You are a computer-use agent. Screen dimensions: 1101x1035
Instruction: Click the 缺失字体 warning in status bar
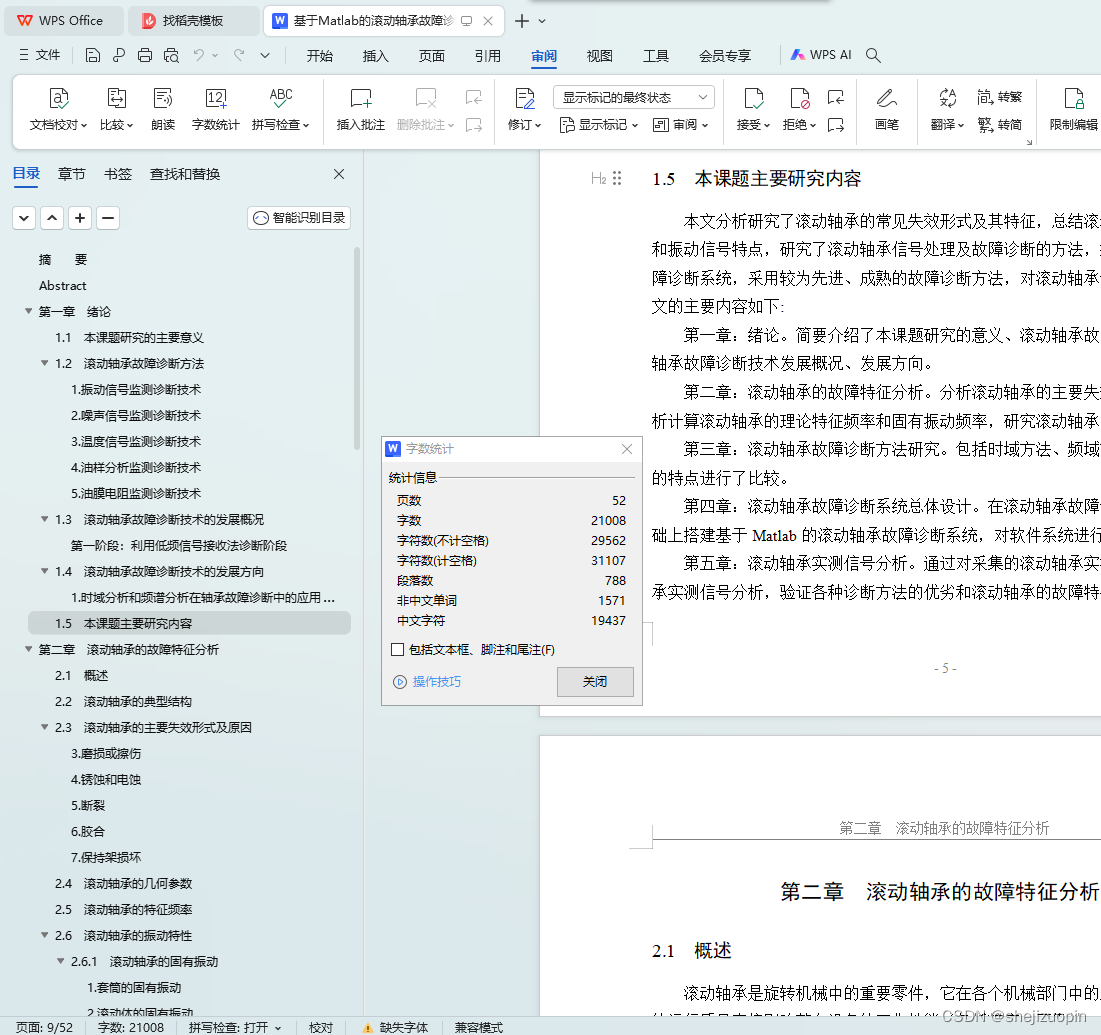pos(395,1027)
